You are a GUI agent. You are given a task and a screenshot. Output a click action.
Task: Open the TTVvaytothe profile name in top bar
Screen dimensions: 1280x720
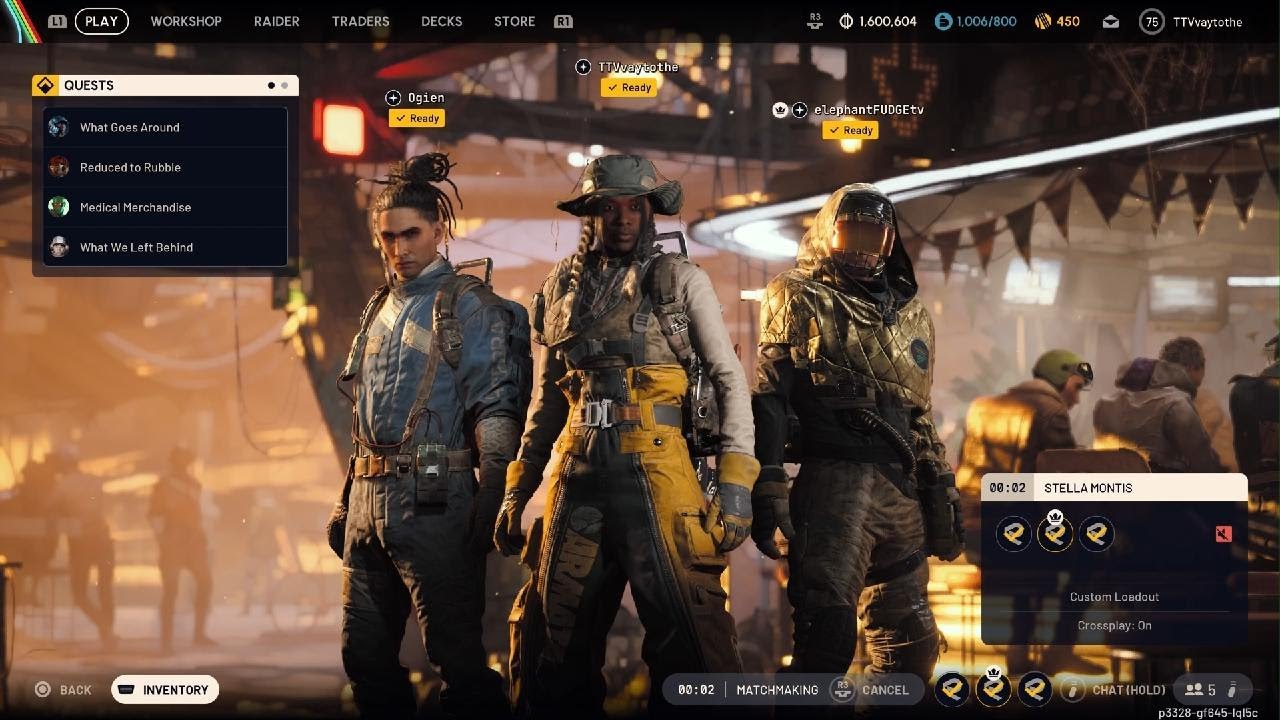coord(1208,21)
